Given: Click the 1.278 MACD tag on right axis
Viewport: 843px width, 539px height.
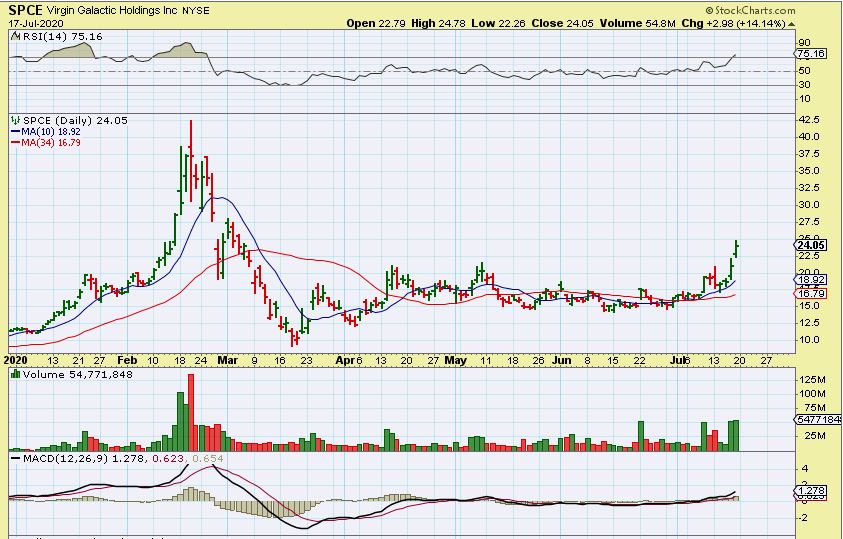Looking at the screenshot, I should pyautogui.click(x=811, y=491).
